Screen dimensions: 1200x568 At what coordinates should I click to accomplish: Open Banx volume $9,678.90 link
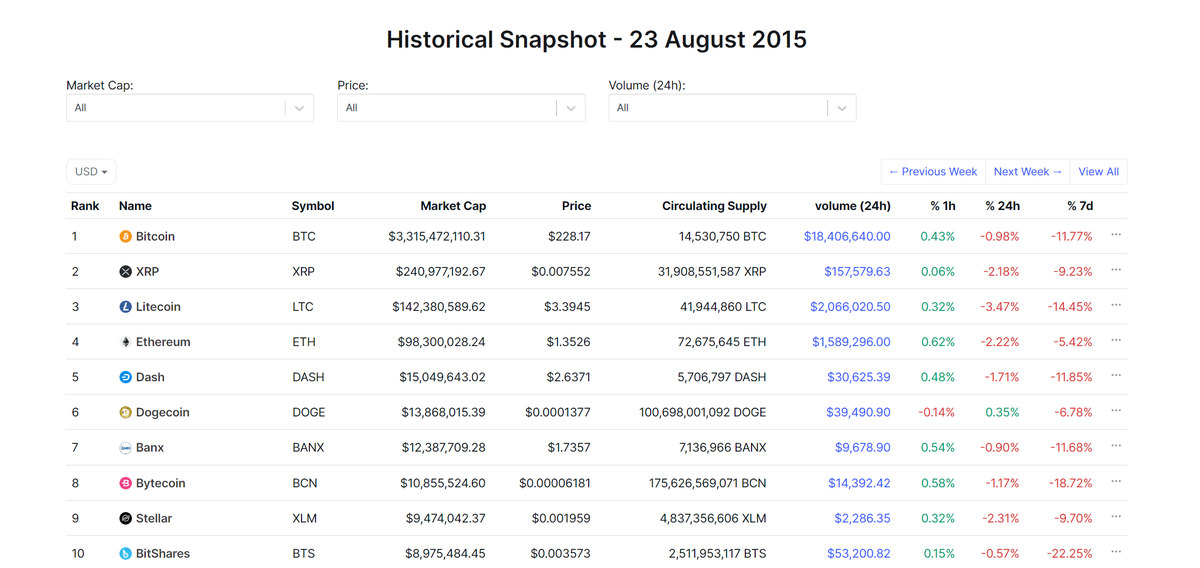(x=863, y=448)
